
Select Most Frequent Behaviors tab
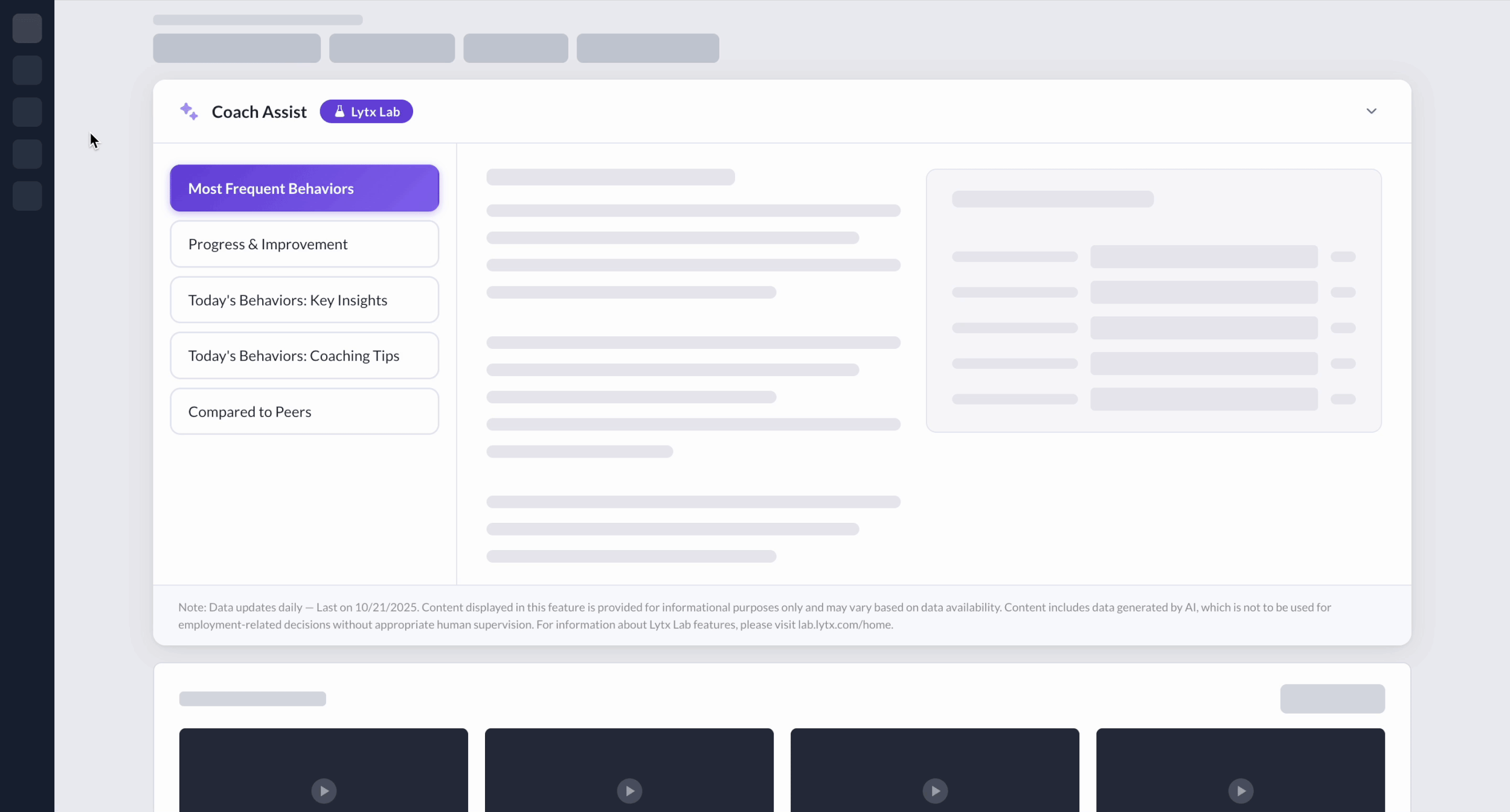click(x=304, y=188)
